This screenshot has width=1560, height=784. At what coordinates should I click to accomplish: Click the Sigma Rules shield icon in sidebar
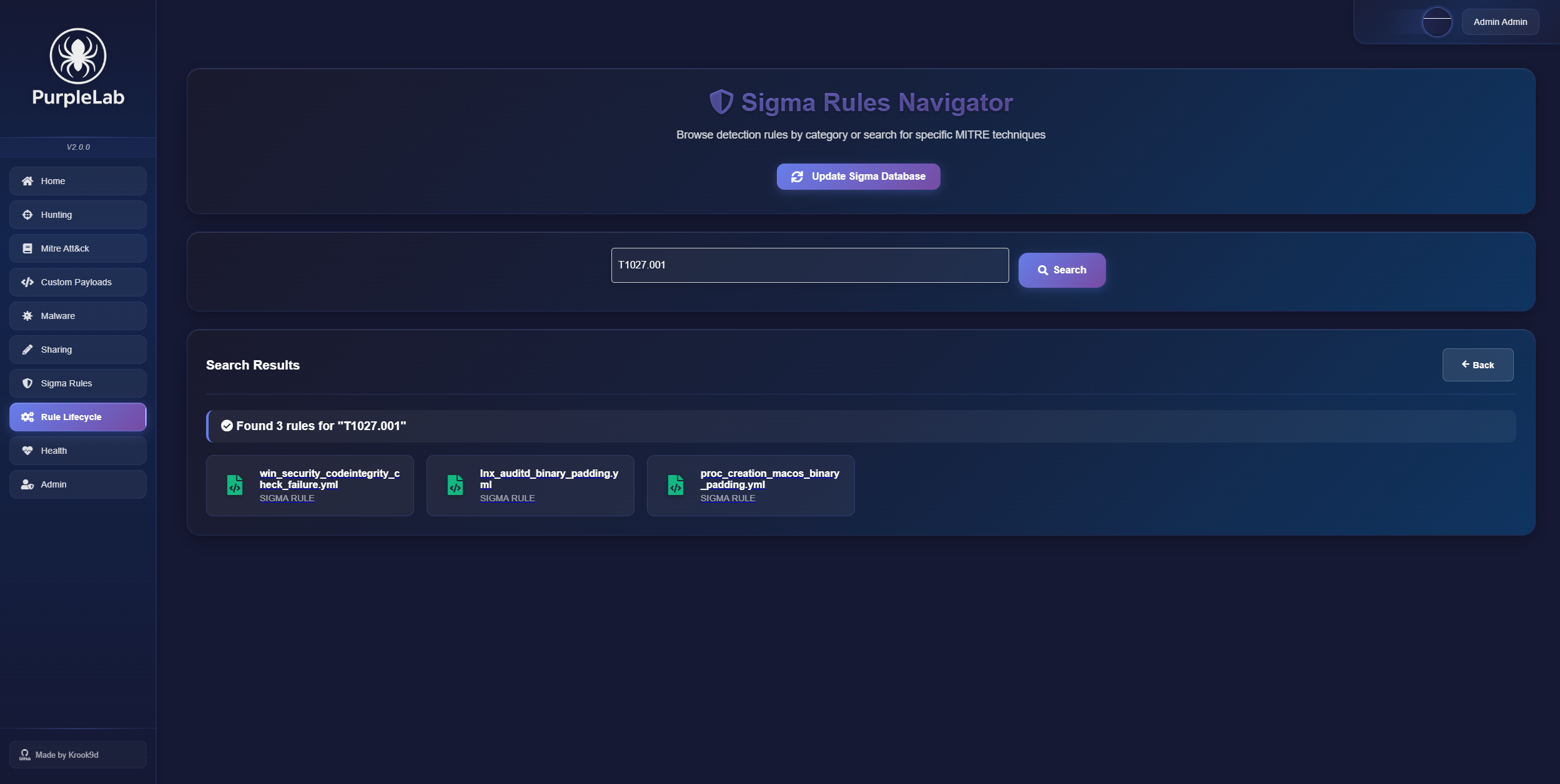(x=27, y=383)
